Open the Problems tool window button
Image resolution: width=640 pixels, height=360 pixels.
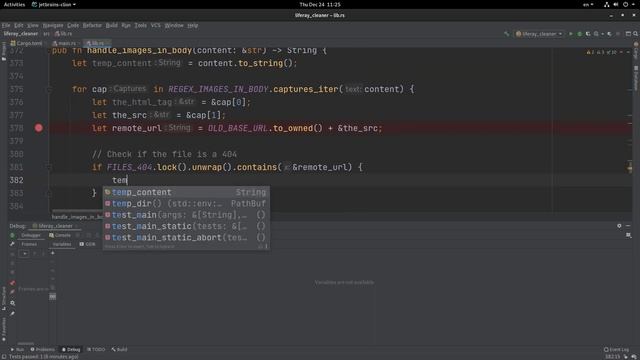pyautogui.click(x=42, y=349)
